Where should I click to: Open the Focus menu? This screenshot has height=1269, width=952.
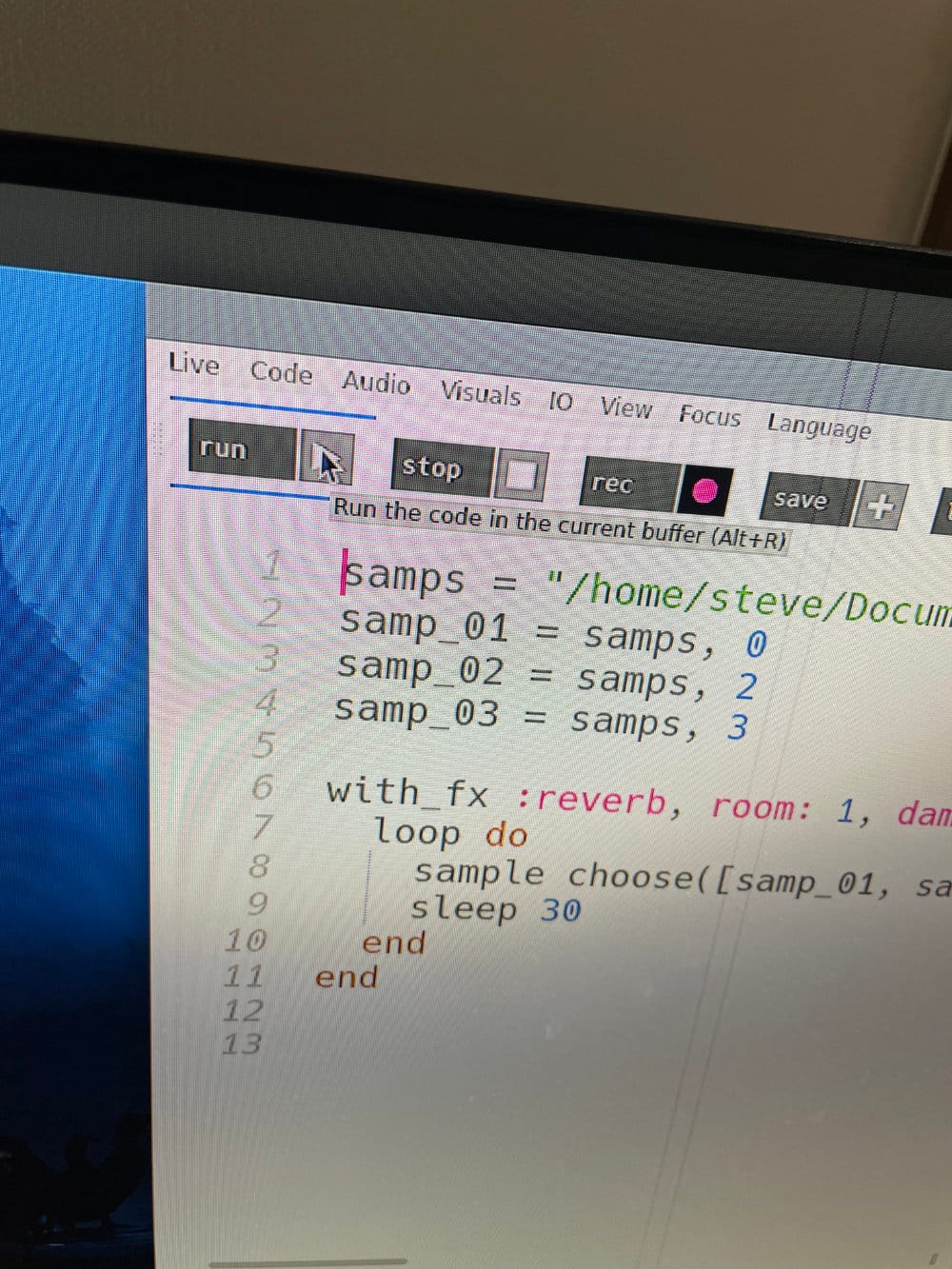coord(709,415)
